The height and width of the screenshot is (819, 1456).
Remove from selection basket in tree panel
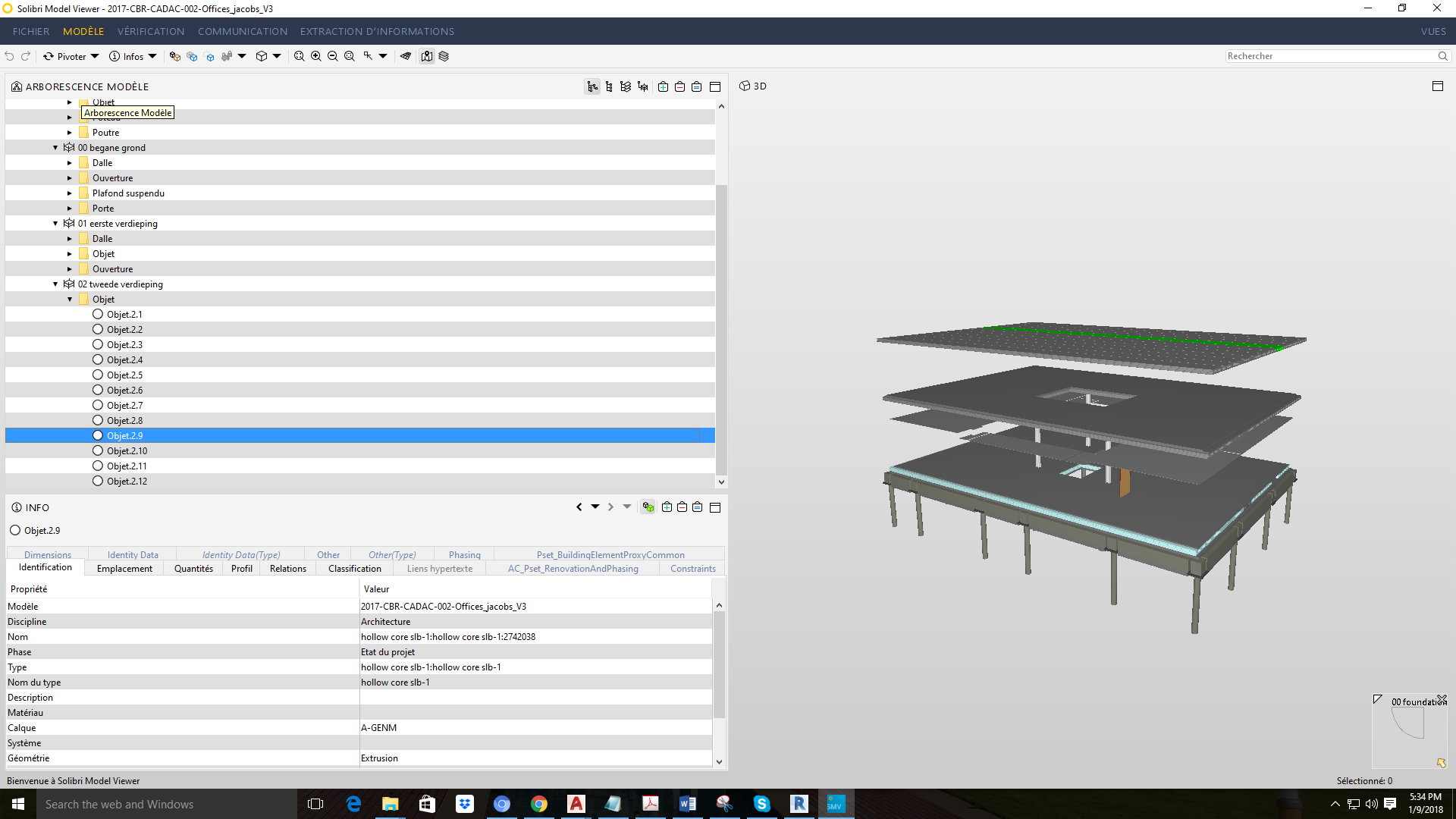(679, 86)
